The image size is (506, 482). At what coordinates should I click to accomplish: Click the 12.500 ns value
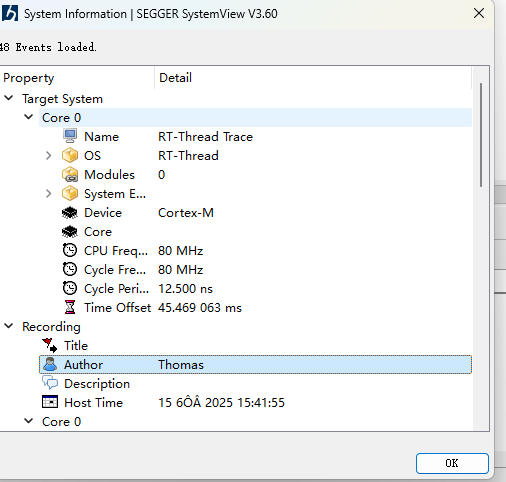185,289
